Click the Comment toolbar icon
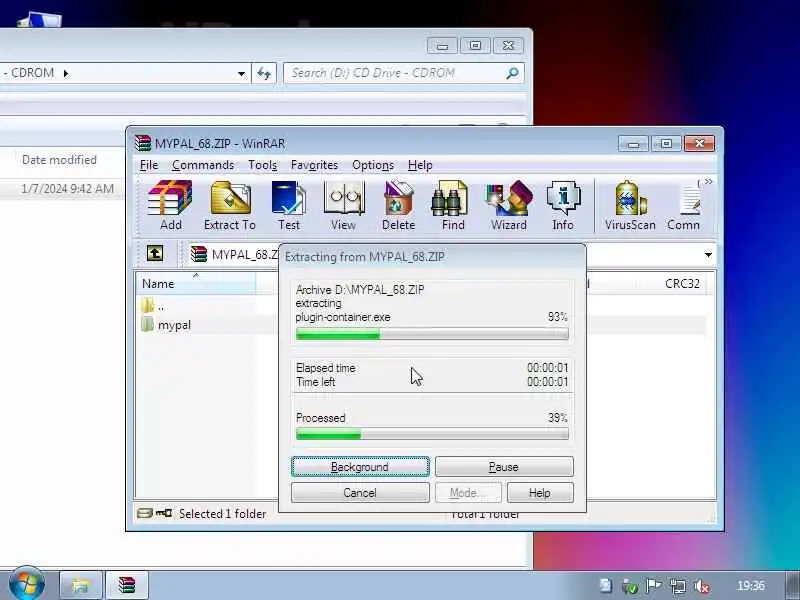 point(684,205)
